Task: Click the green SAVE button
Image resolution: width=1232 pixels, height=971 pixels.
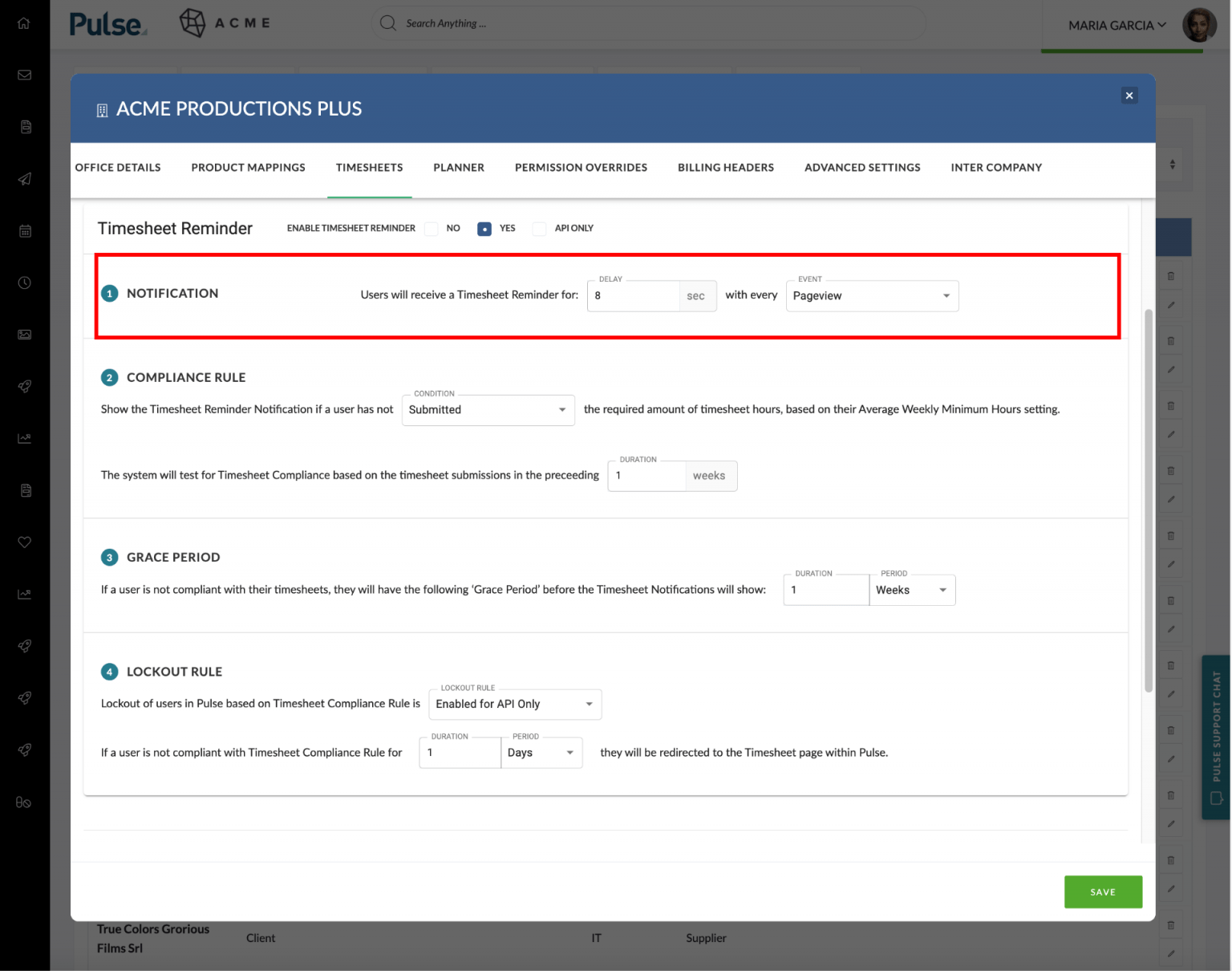Action: tap(1103, 892)
